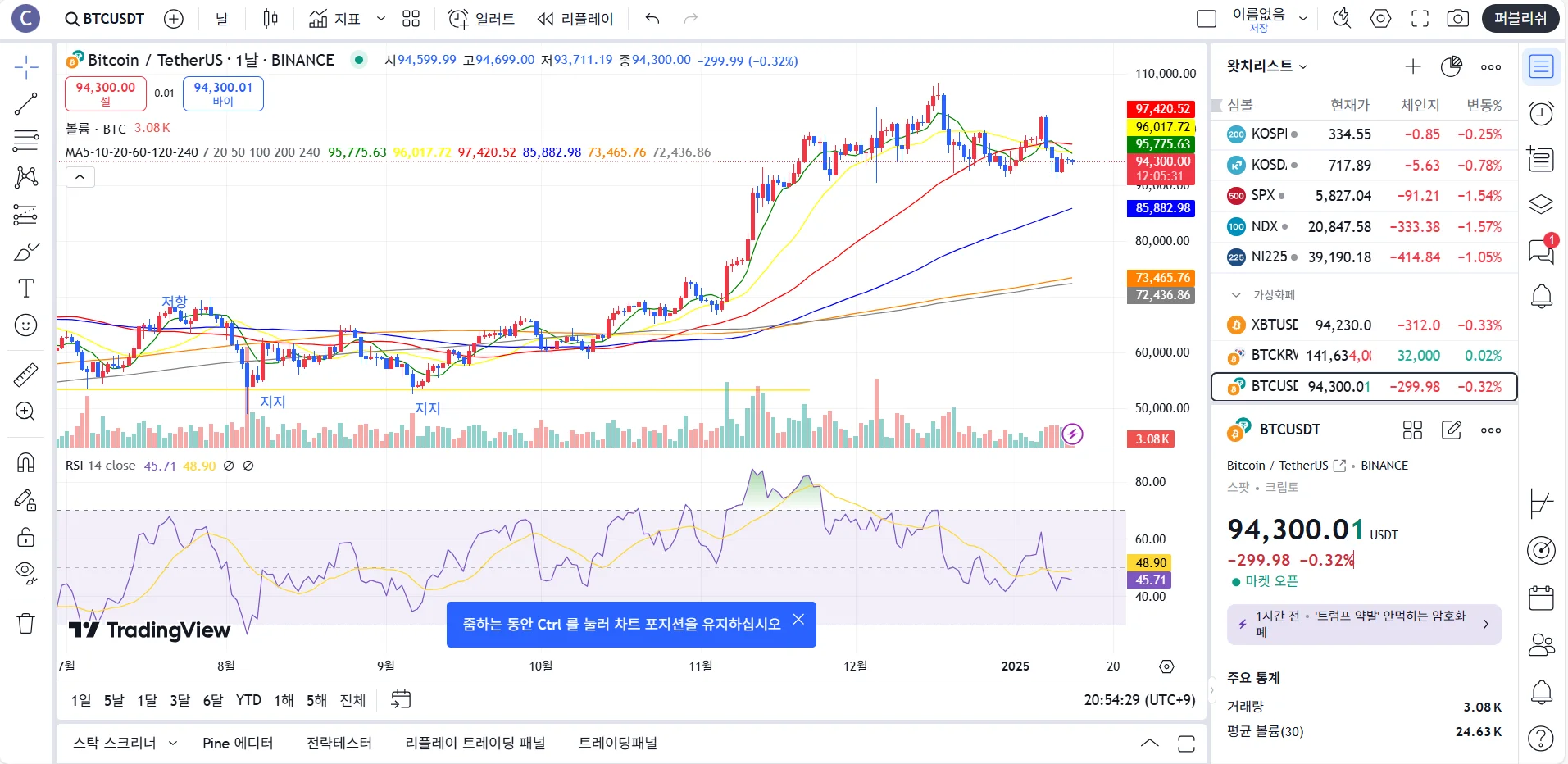Toggle lock all drawings

[26, 537]
